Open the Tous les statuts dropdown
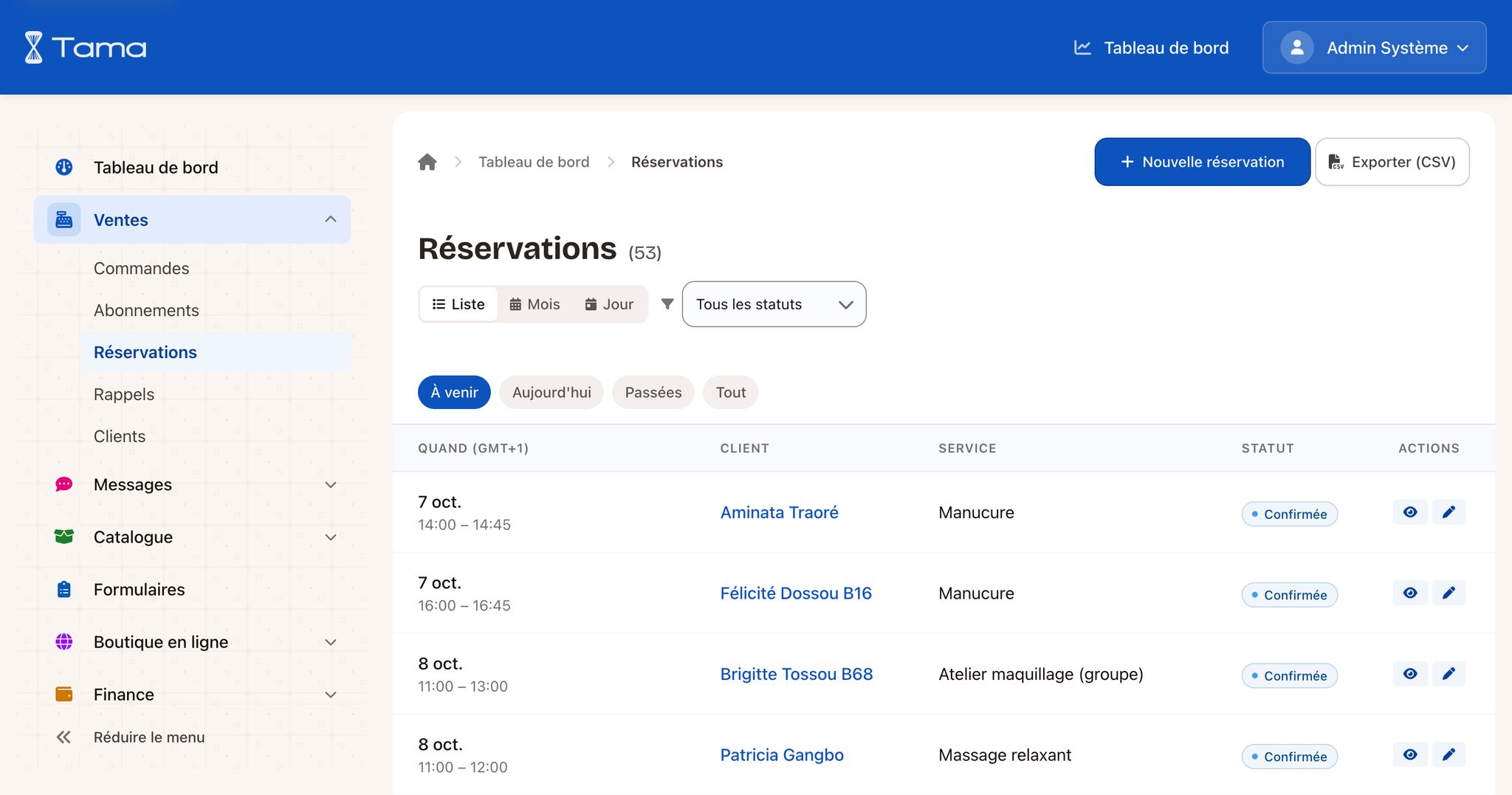This screenshot has height=795, width=1512. click(x=774, y=304)
